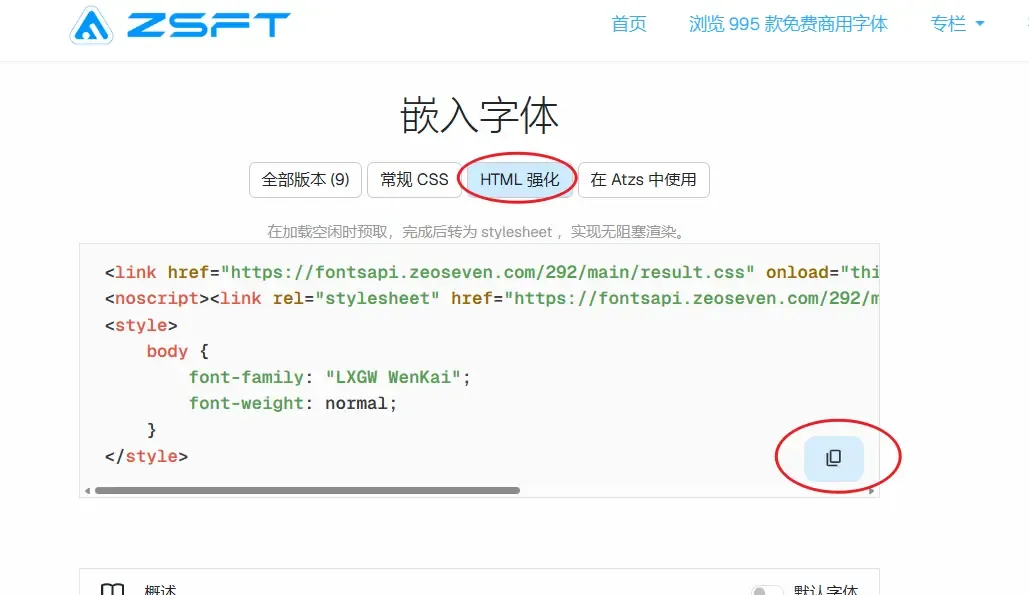Toggle the 默认字体 switch
1029x595 pixels.
click(x=766, y=590)
